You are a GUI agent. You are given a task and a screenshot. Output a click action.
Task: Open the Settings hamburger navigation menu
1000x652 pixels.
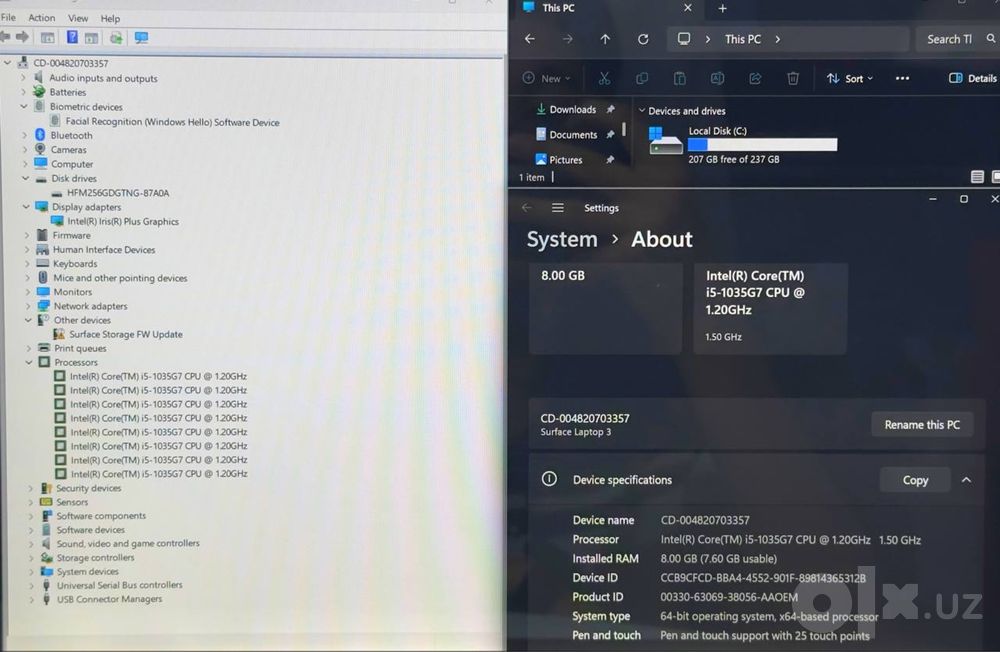[557, 208]
